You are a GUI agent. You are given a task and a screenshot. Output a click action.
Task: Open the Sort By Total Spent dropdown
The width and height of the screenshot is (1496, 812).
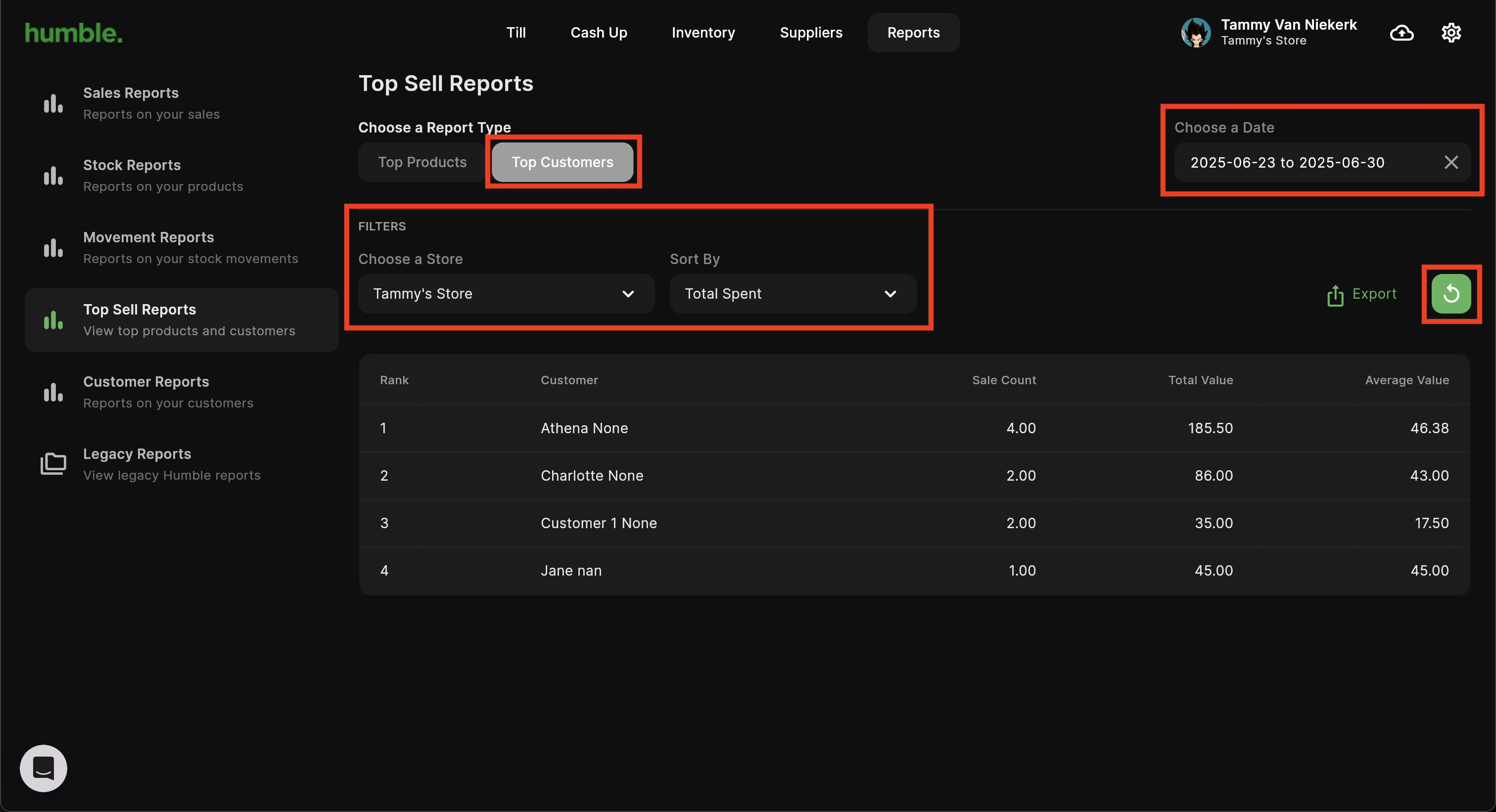click(x=793, y=294)
